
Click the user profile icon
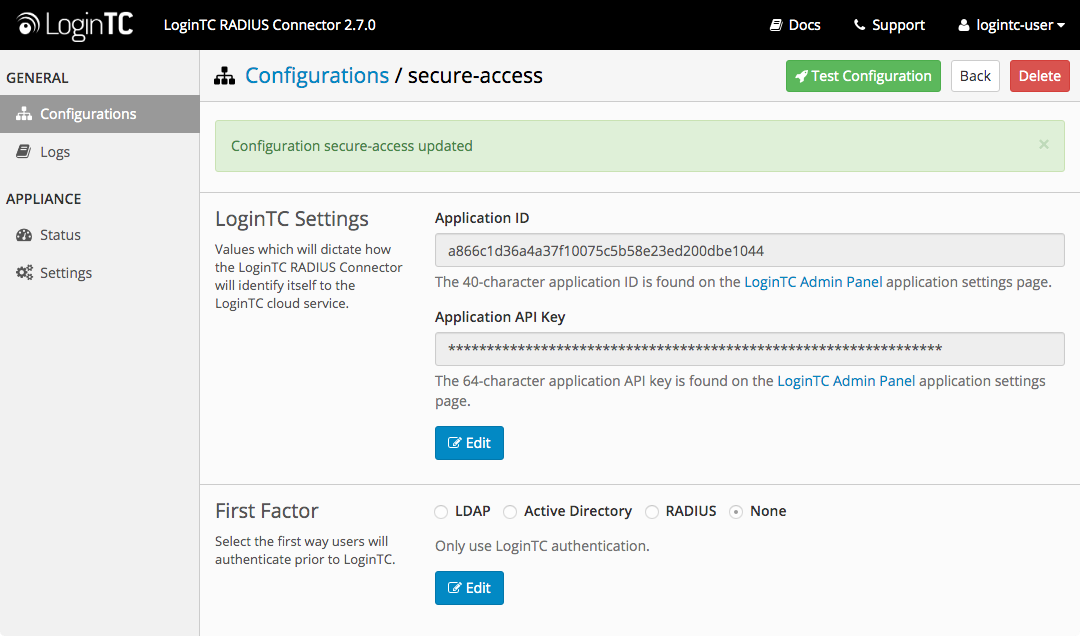[x=964, y=25]
